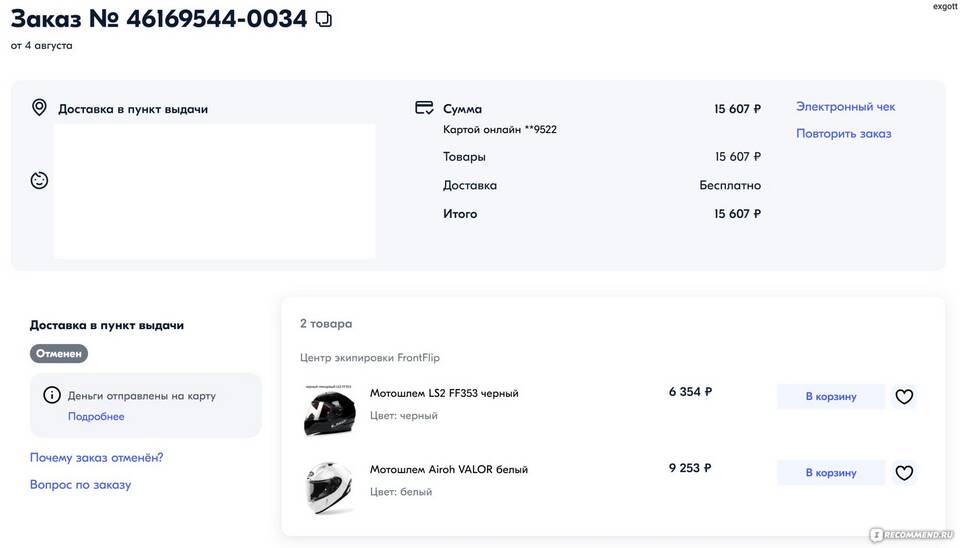Open the Электронный чек link

click(x=845, y=107)
